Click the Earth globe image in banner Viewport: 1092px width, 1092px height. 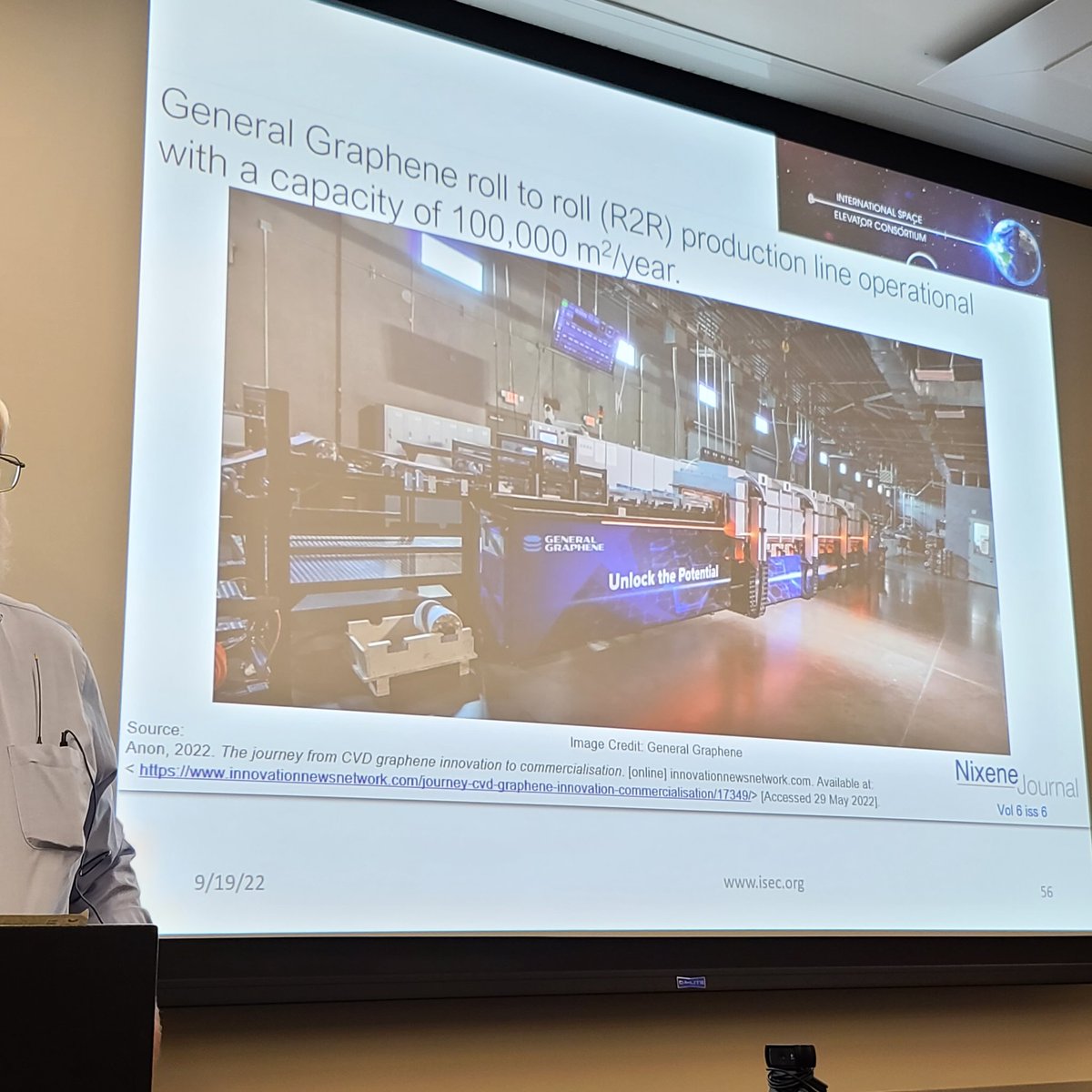[1015, 253]
